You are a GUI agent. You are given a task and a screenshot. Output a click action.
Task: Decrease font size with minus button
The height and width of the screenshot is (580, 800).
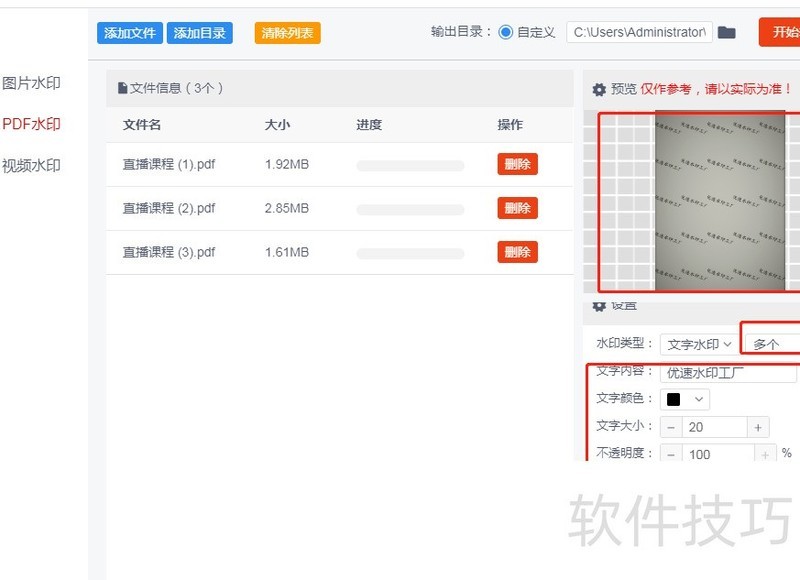pyautogui.click(x=671, y=427)
